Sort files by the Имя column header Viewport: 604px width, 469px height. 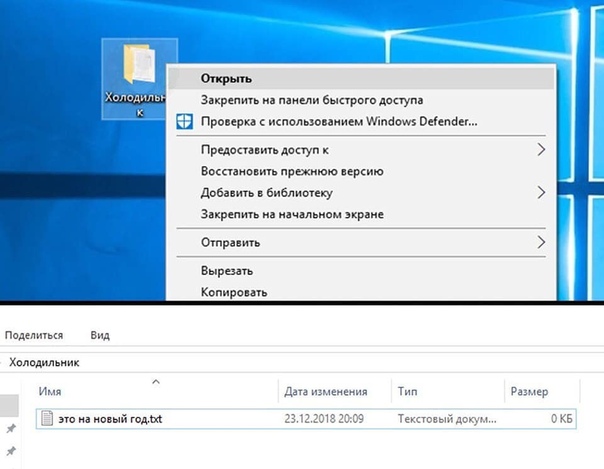click(50, 392)
